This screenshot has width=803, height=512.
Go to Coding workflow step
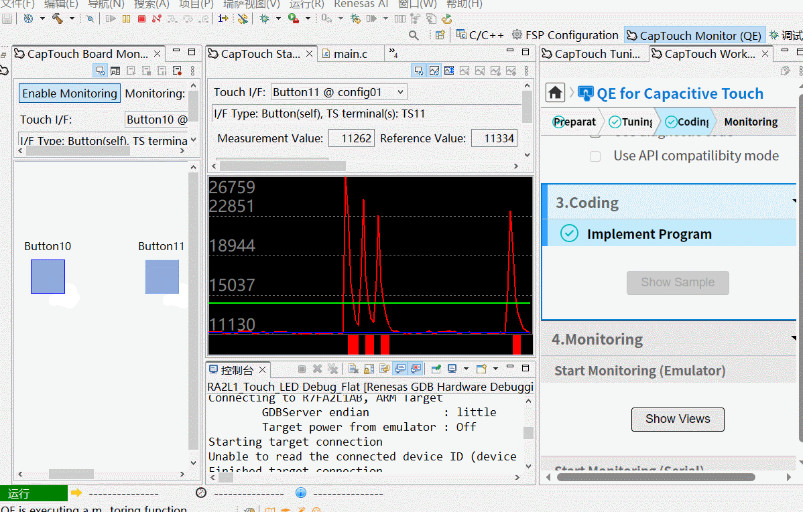tap(687, 122)
